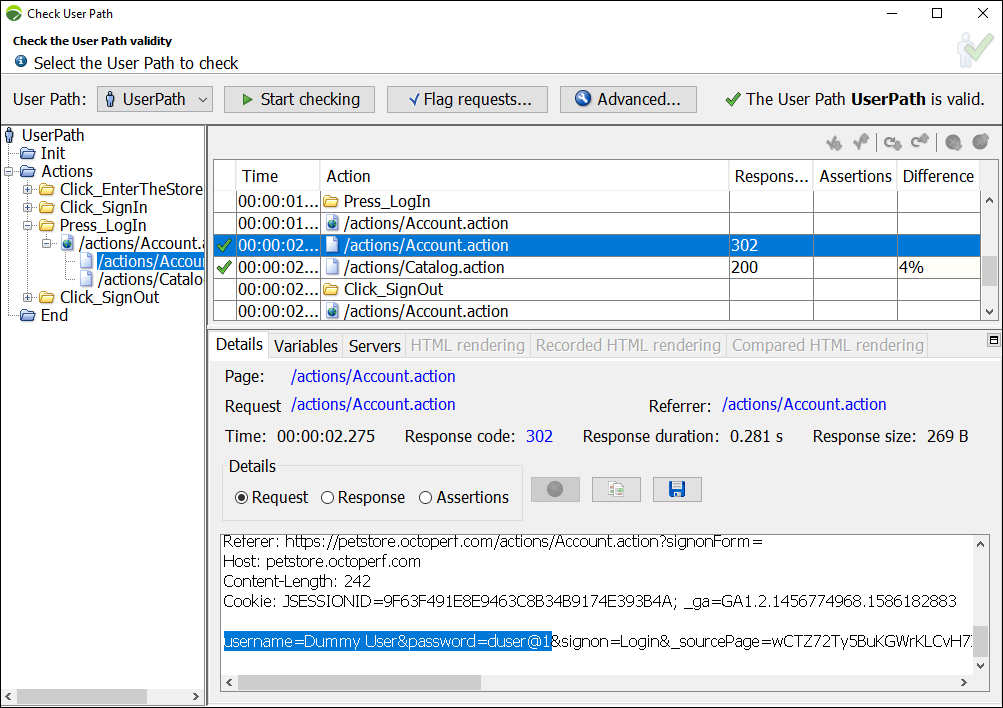This screenshot has height=708, width=1003.
Task: Switch to the Variables tab
Action: [x=305, y=345]
